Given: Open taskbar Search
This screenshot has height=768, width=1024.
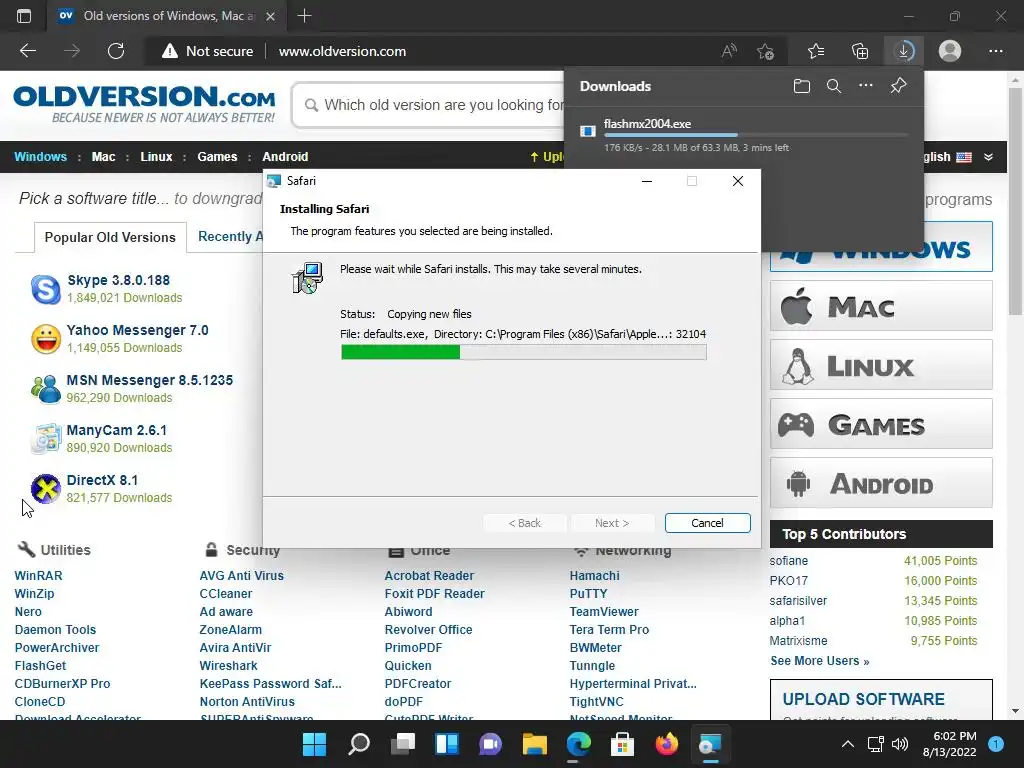Looking at the screenshot, I should [359, 744].
